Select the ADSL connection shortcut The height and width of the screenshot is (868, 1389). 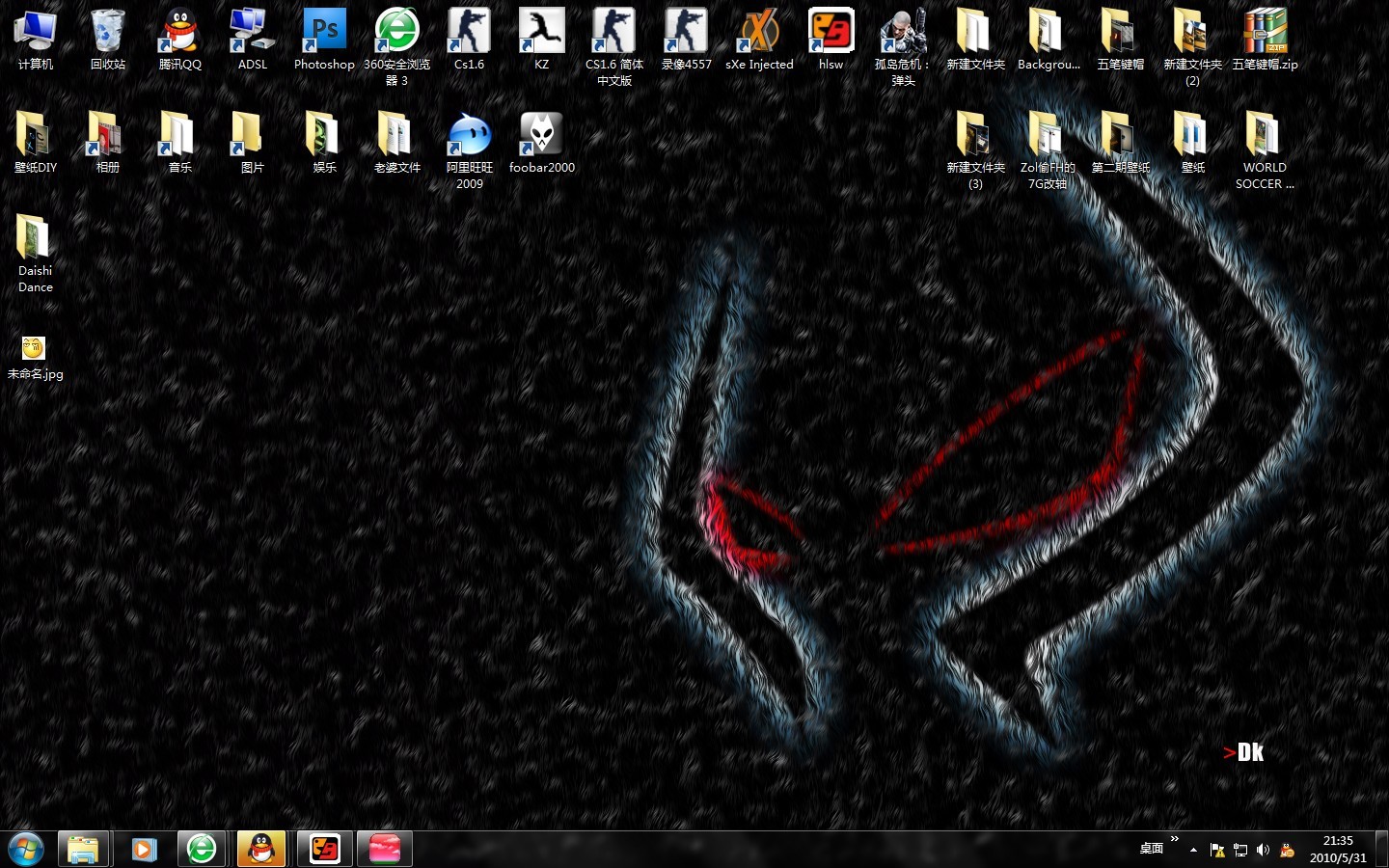point(253,41)
